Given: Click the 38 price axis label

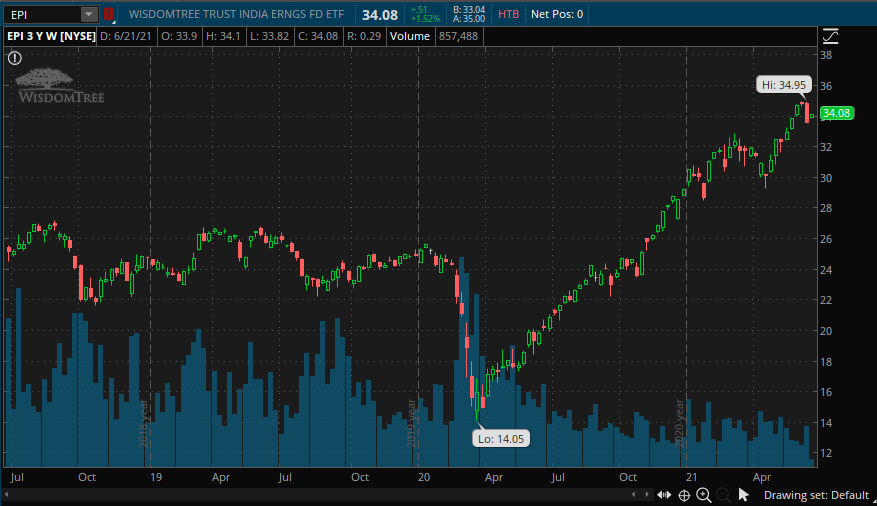Looking at the screenshot, I should point(826,55).
